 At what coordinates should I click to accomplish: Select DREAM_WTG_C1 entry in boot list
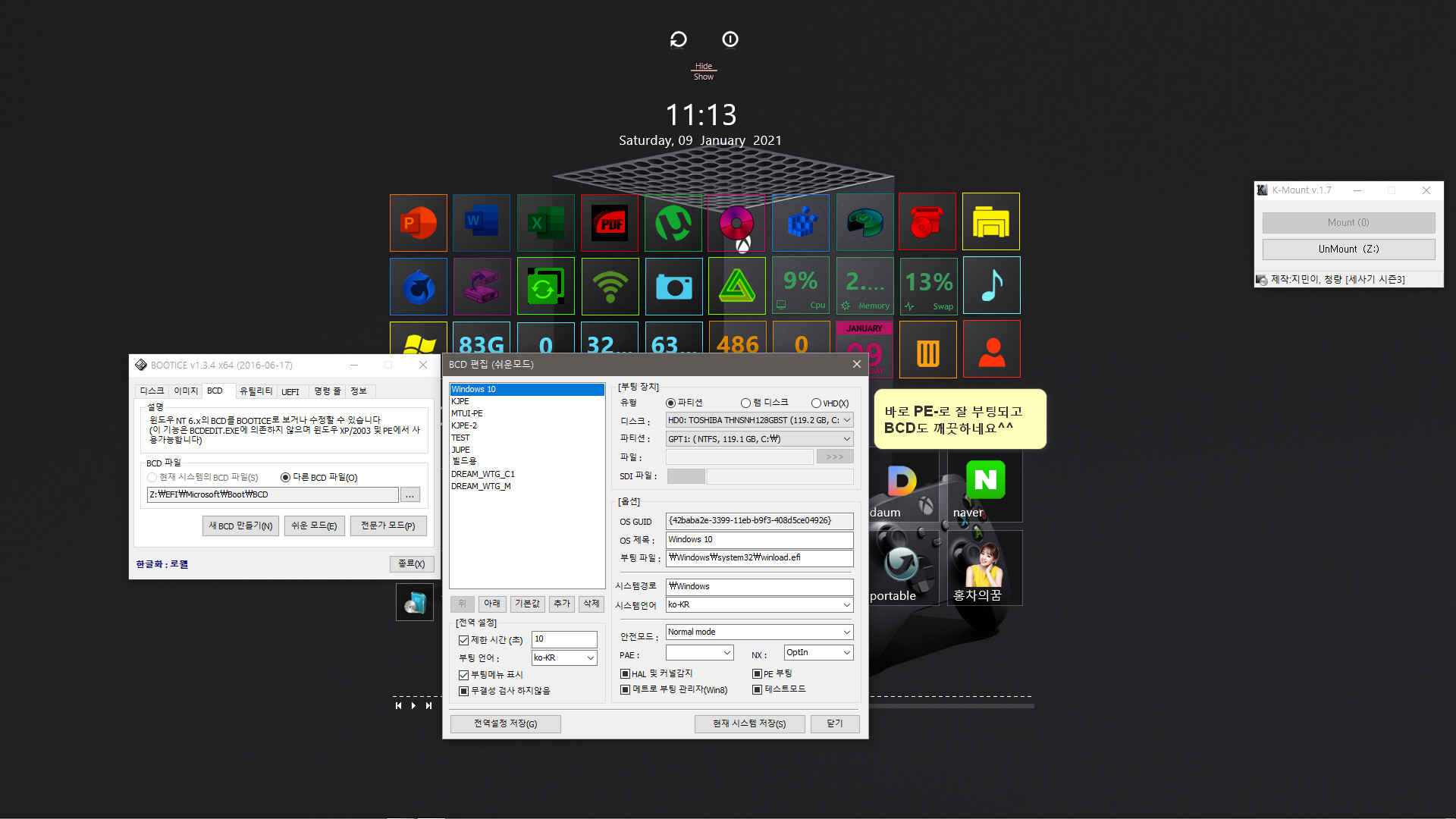[526, 474]
